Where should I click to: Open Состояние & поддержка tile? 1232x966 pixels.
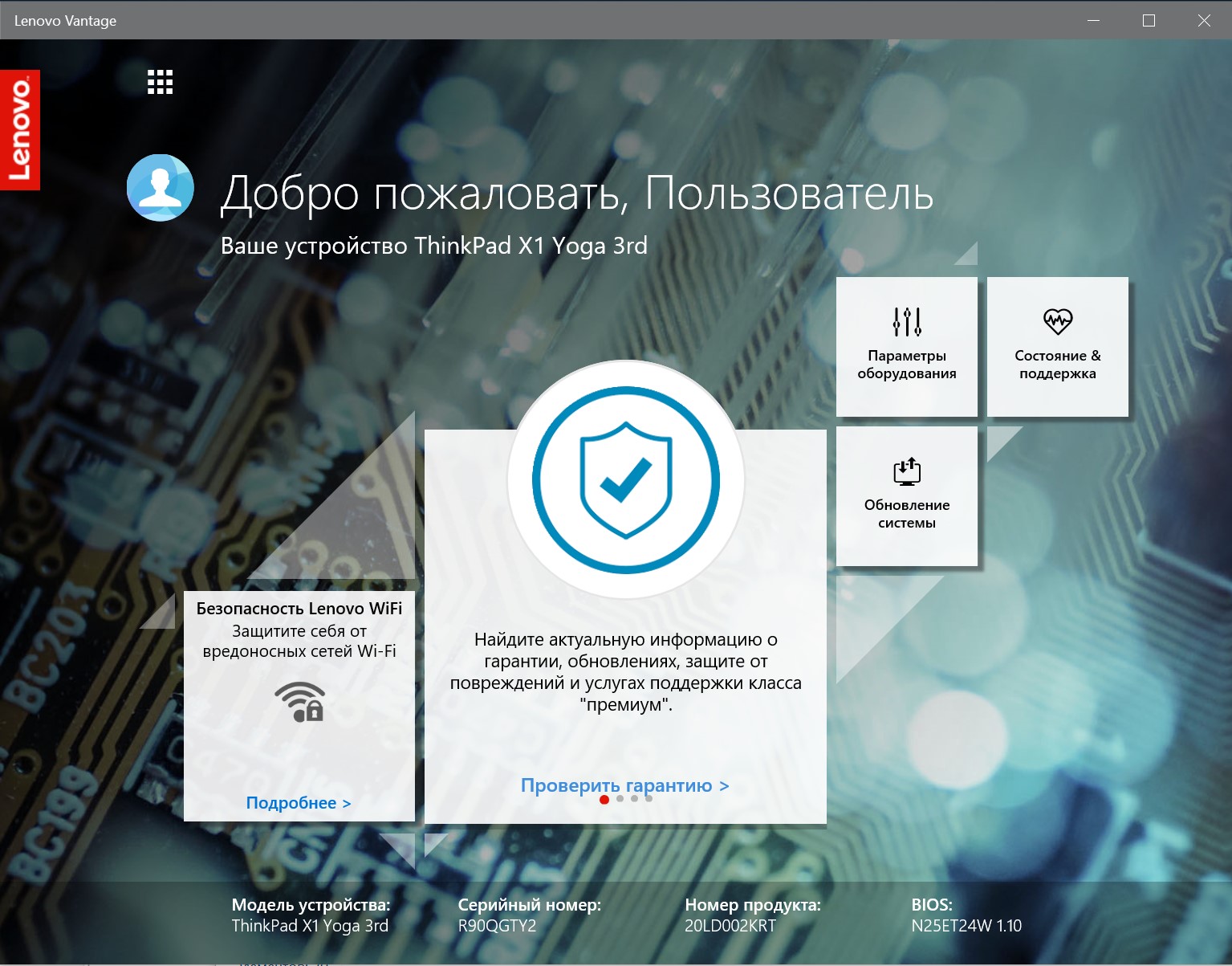(1058, 347)
